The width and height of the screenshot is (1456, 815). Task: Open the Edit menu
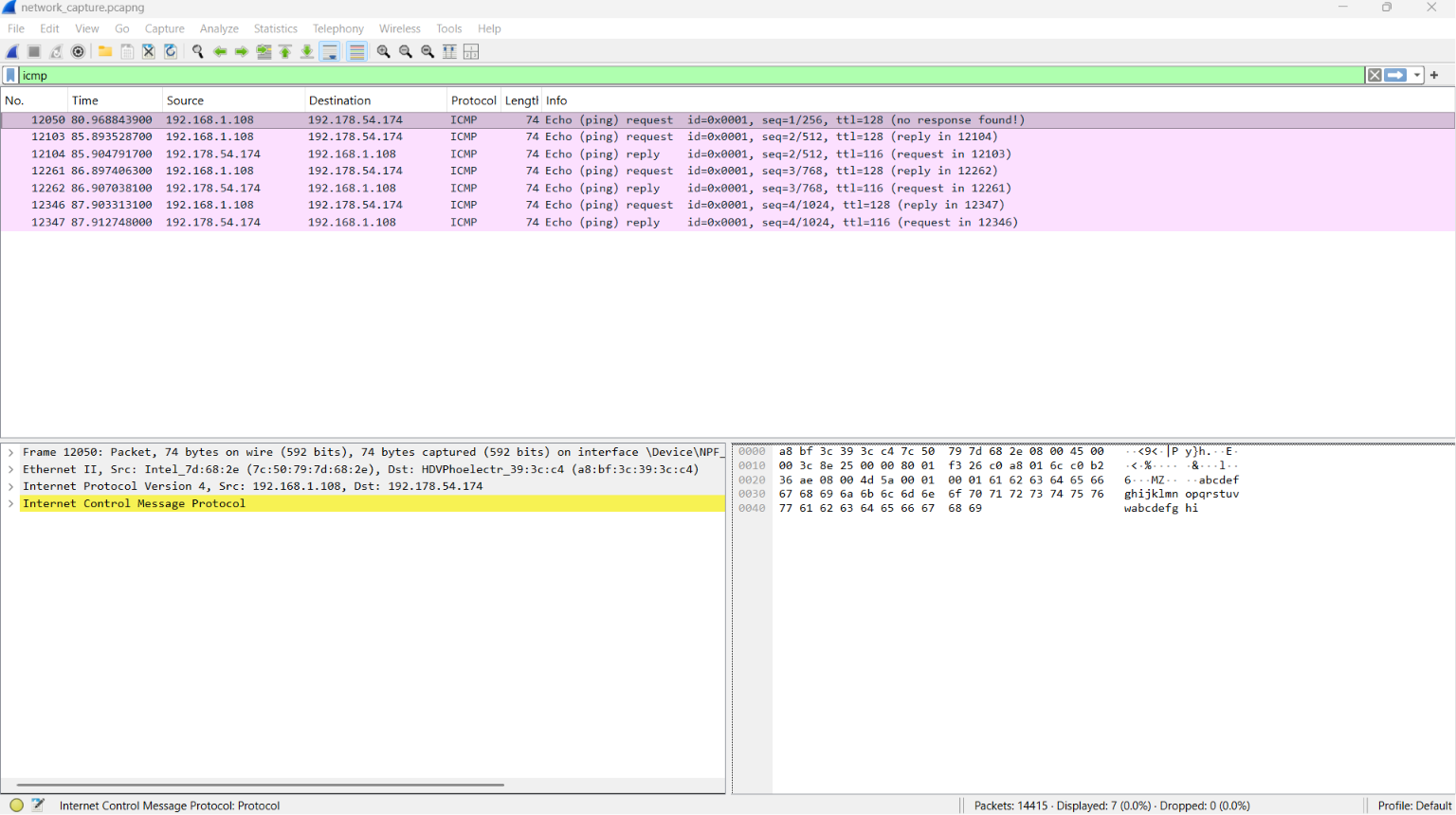click(x=50, y=28)
